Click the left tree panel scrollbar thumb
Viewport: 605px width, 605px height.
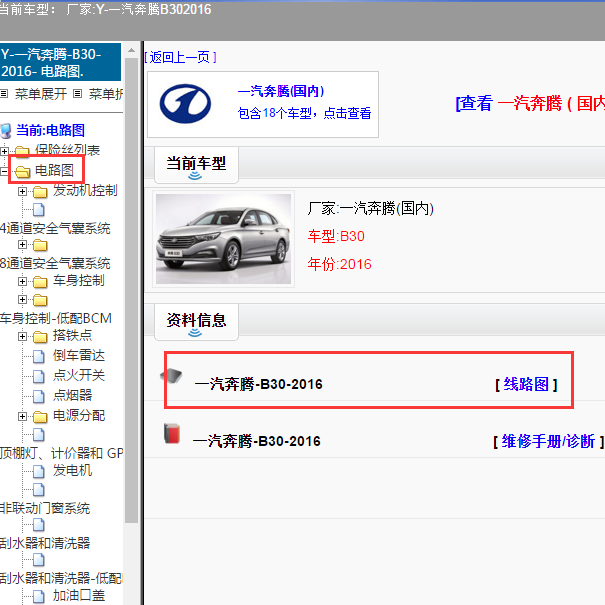pos(131,291)
